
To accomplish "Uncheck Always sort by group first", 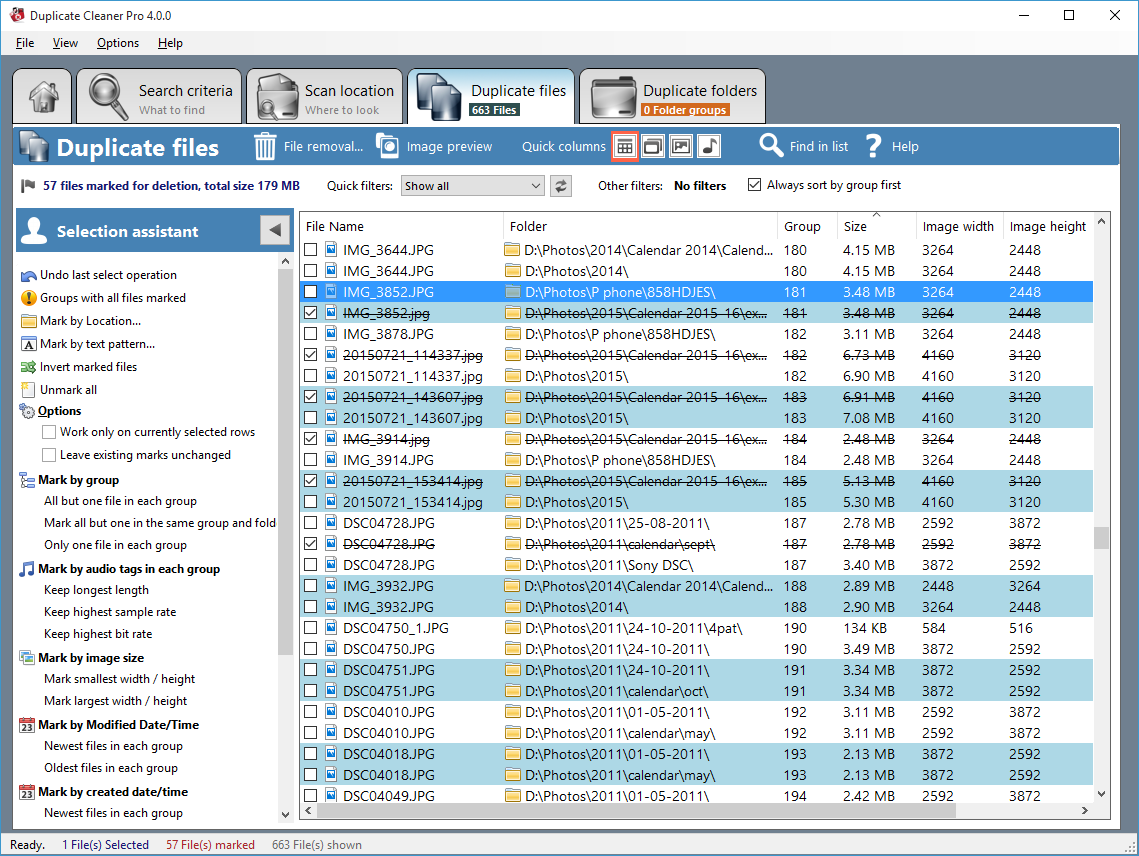I will click(753, 184).
